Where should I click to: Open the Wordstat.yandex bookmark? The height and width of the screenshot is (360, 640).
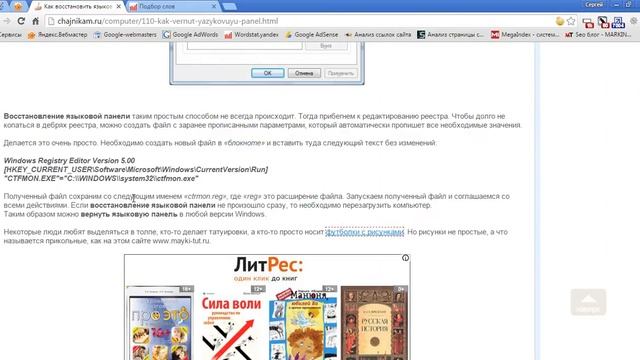(251, 35)
